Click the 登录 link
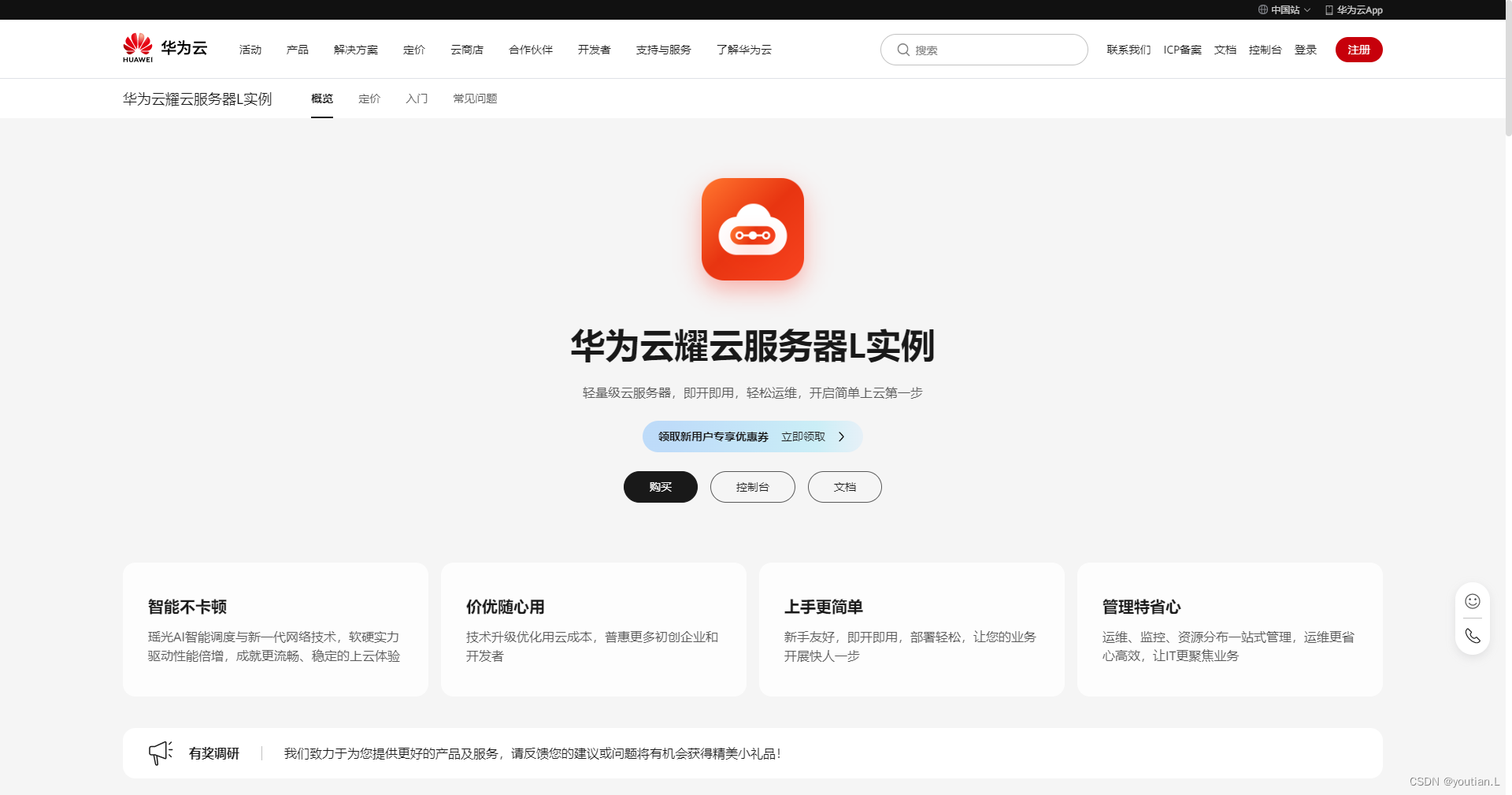 (x=1306, y=50)
